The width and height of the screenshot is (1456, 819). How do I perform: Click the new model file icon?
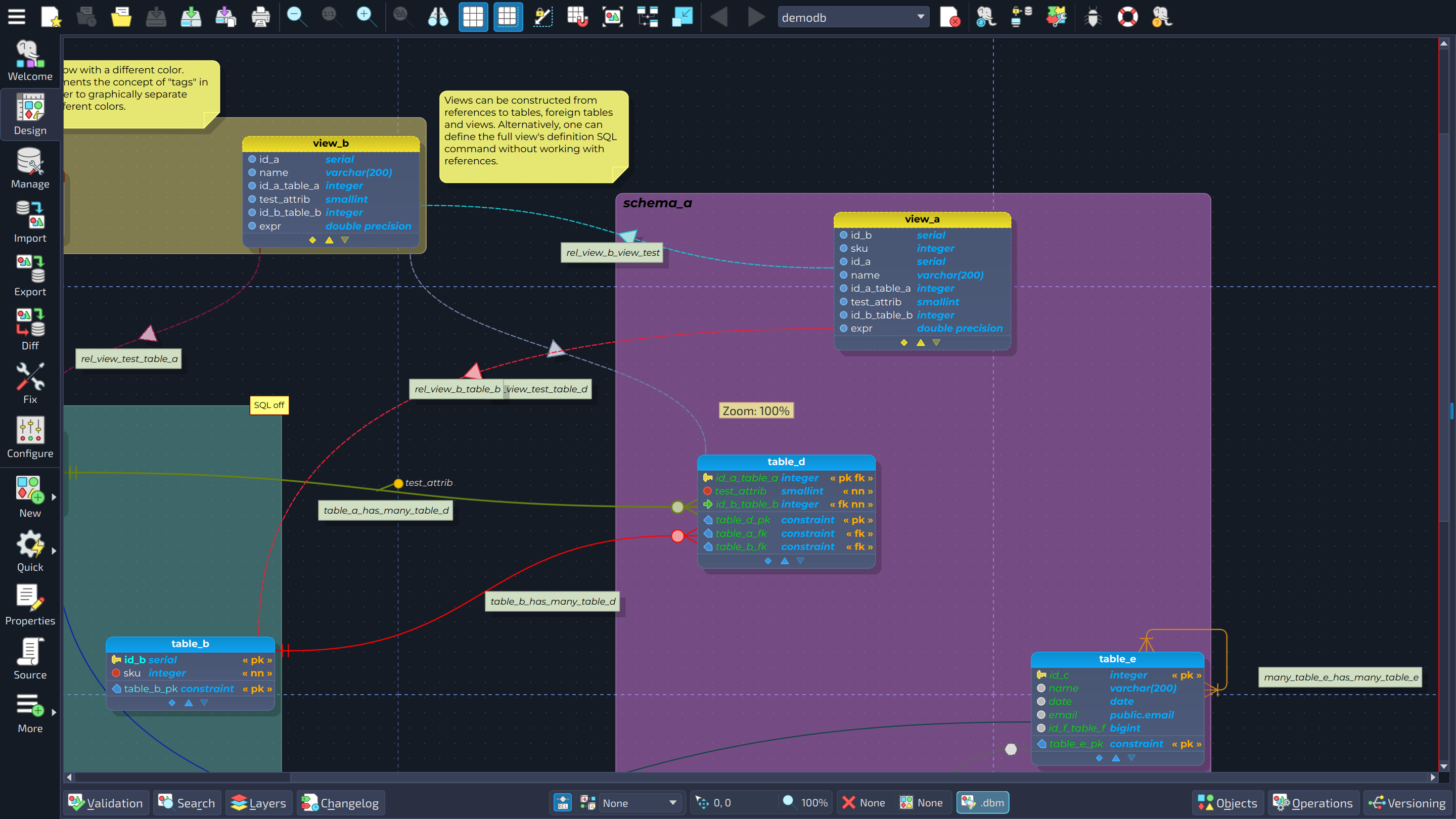(51, 17)
